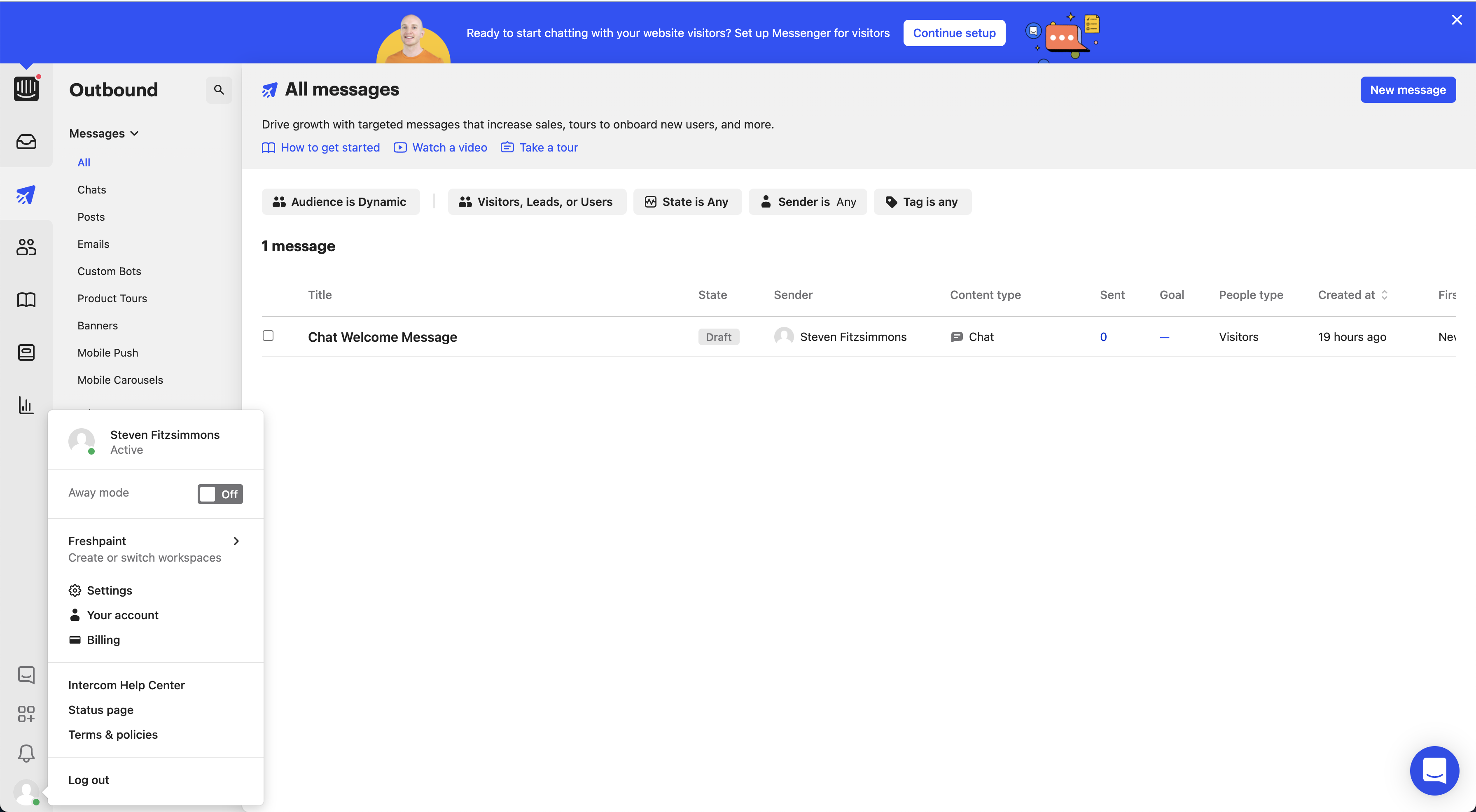Open Chat Welcome Message title

point(382,337)
